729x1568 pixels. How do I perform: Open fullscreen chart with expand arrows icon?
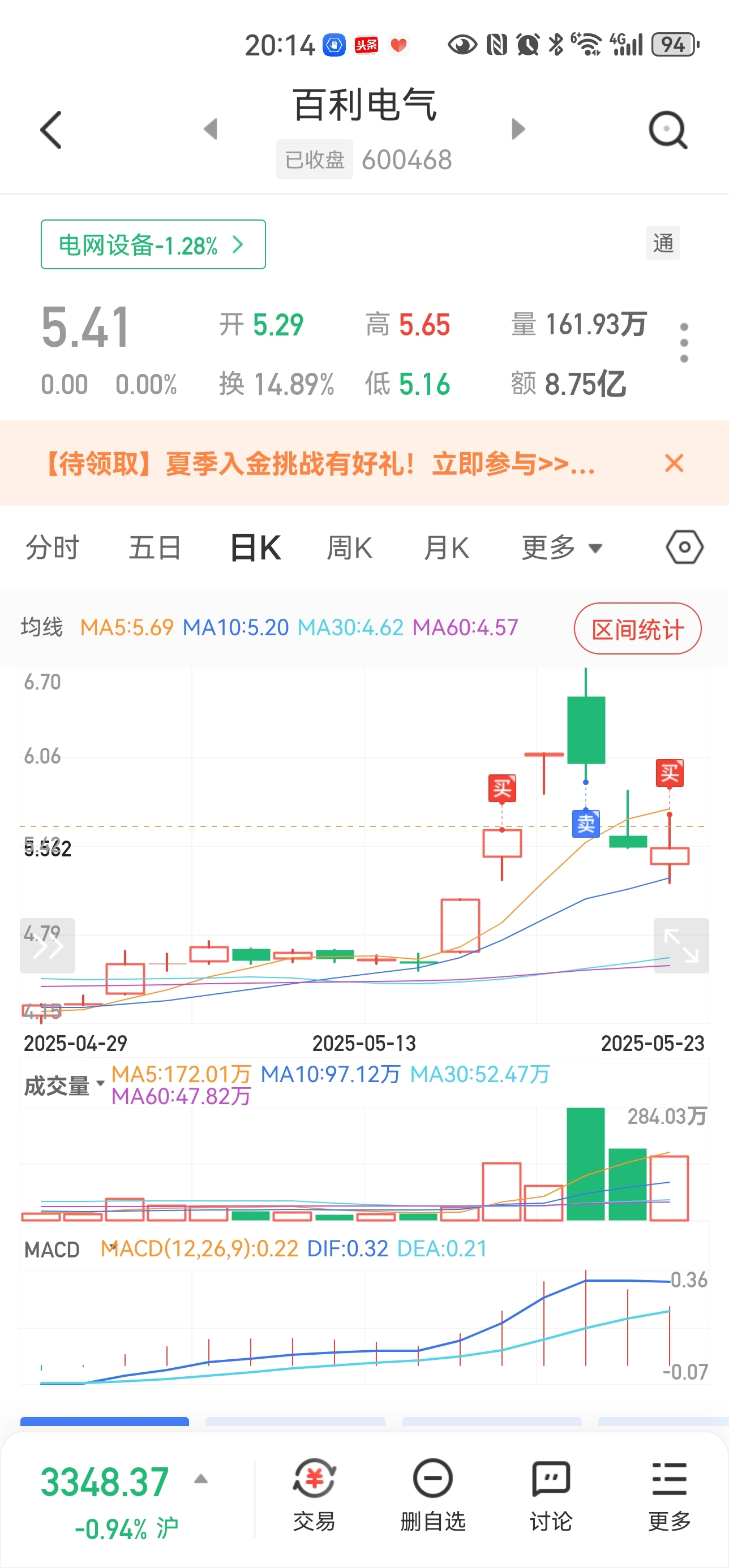[681, 945]
